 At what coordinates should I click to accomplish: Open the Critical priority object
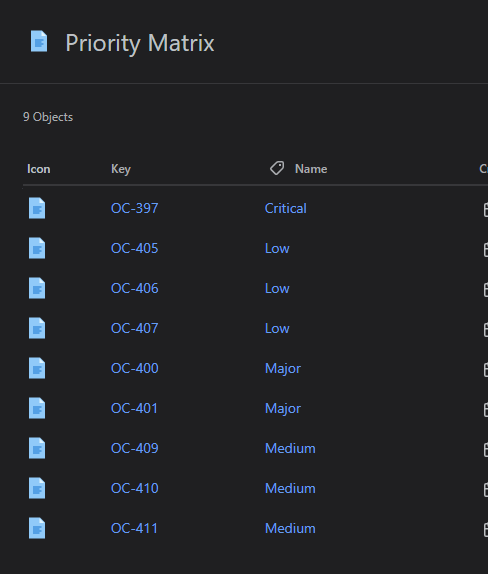click(286, 208)
